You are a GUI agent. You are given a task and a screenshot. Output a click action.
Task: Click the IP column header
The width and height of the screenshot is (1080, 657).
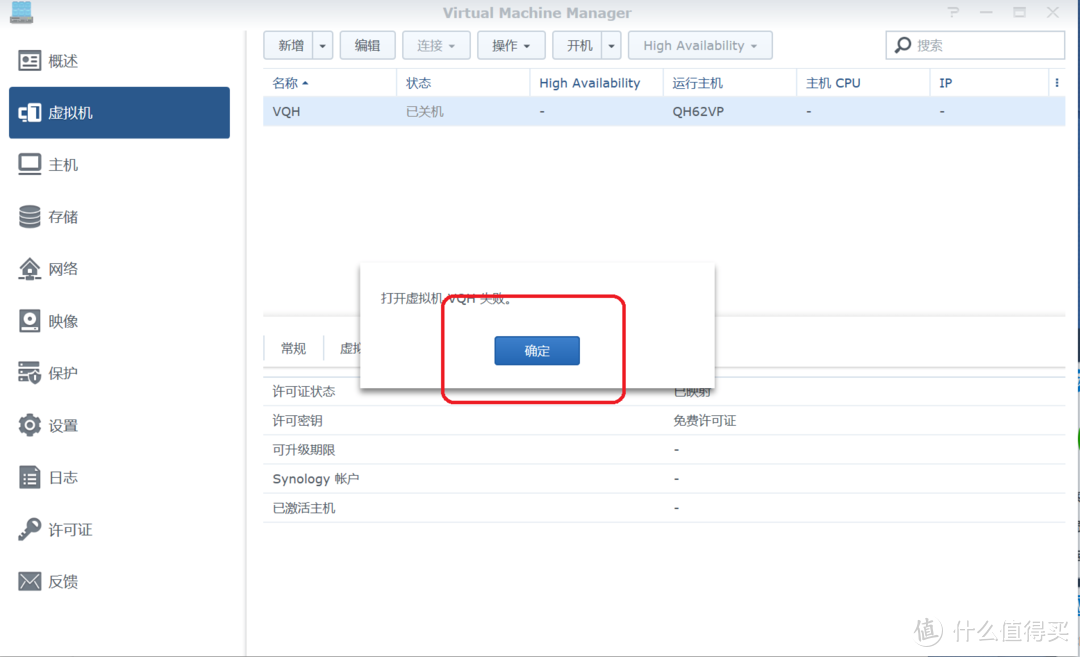click(x=989, y=83)
